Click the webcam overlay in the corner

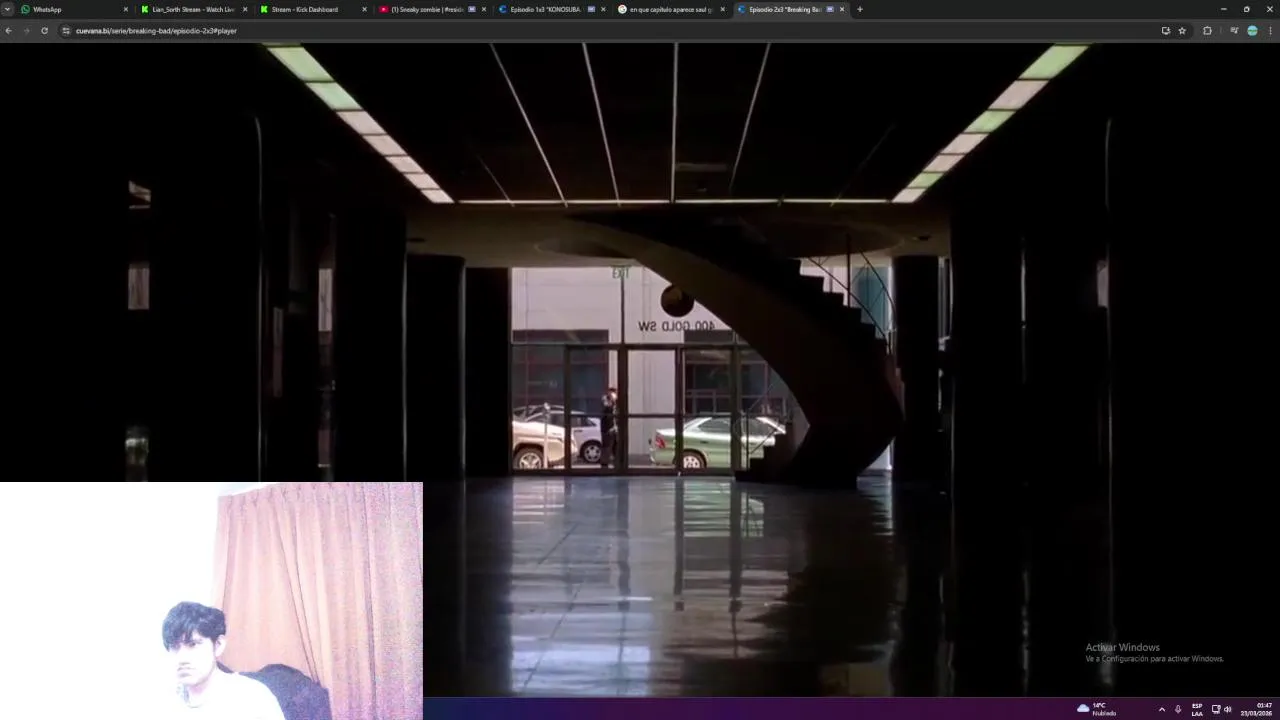pos(211,601)
